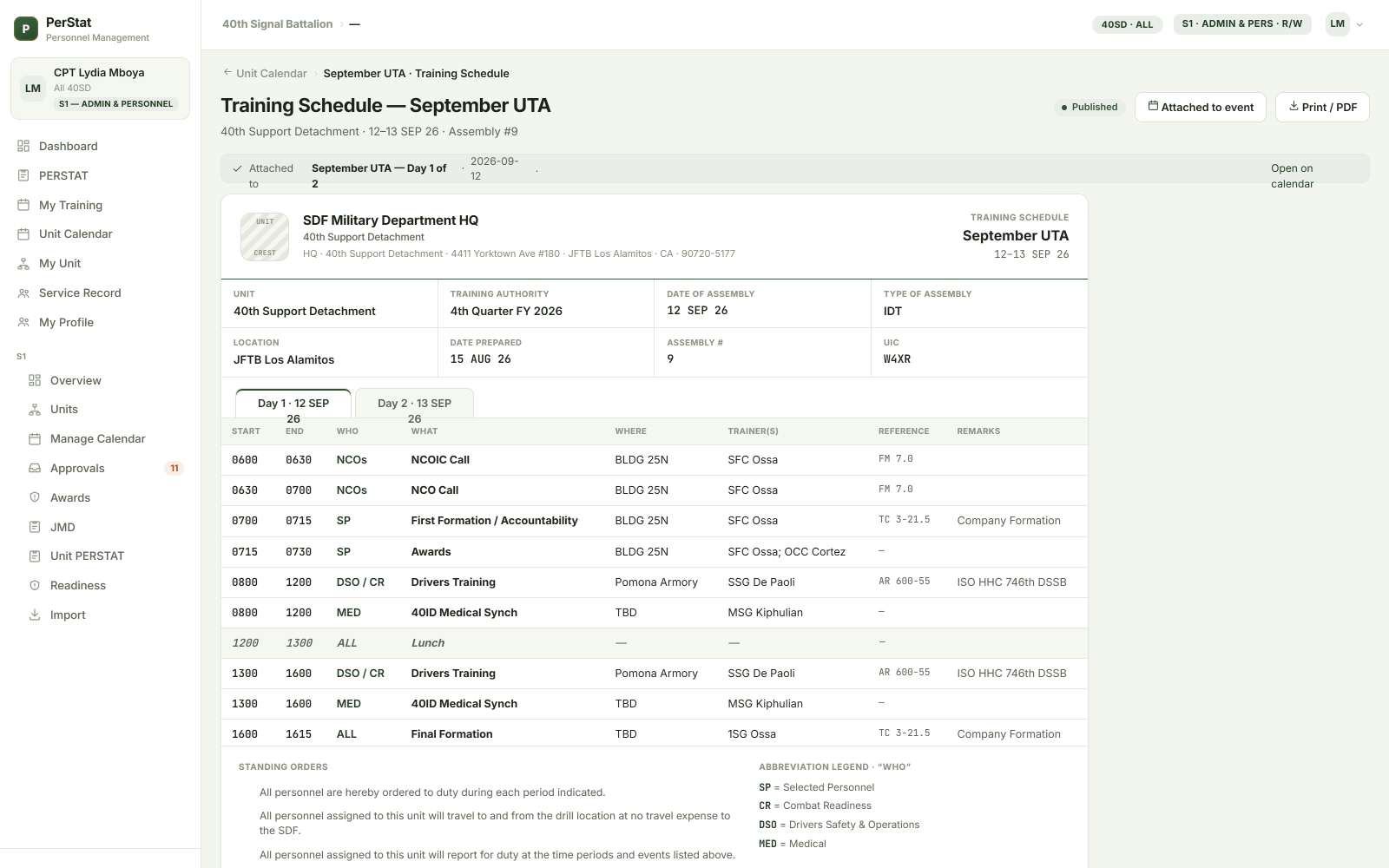Click the 40th Signal Battalion breadcrumb

277,23
